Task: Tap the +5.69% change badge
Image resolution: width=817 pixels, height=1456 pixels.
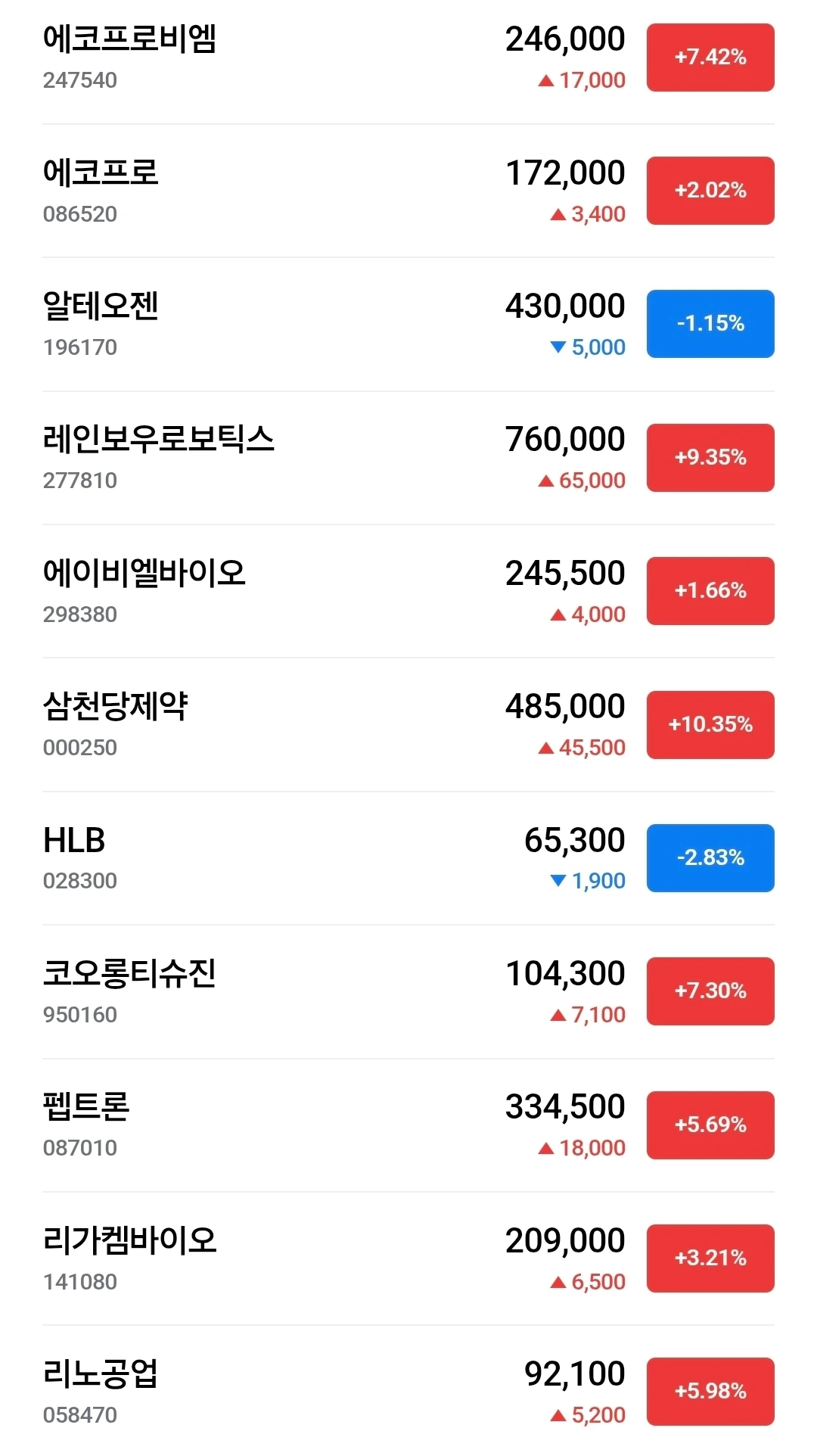Action: pos(710,1125)
